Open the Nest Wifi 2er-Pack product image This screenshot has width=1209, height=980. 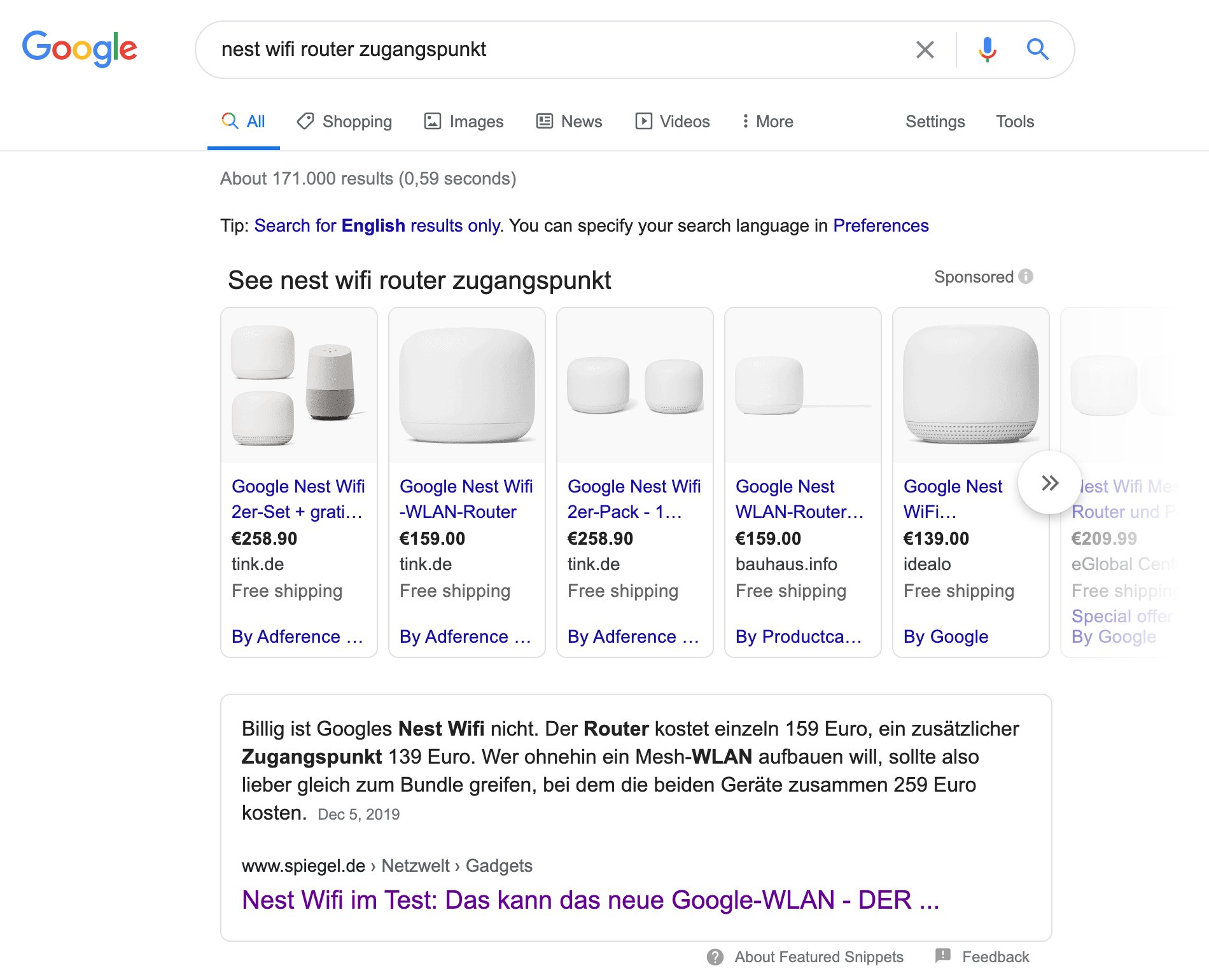pyautogui.click(x=635, y=386)
